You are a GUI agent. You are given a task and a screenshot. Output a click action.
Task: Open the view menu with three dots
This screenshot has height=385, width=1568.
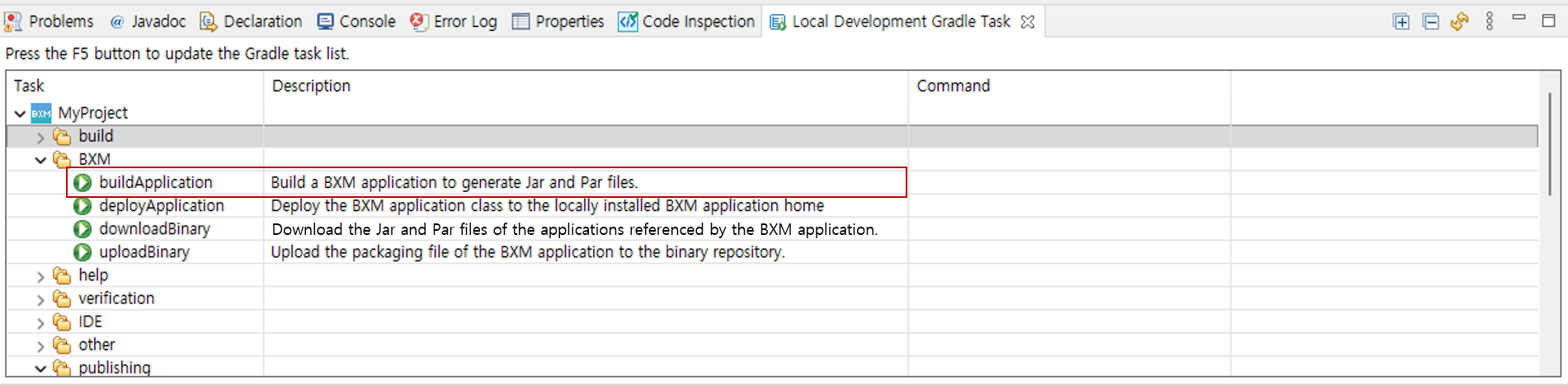click(x=1490, y=21)
